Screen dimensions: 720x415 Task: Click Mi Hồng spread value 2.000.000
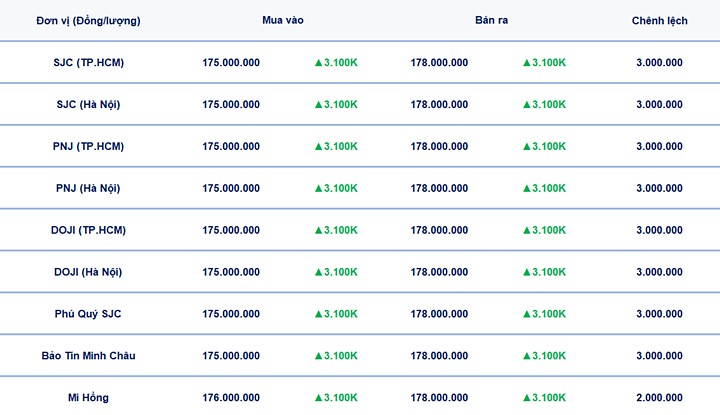(659, 398)
